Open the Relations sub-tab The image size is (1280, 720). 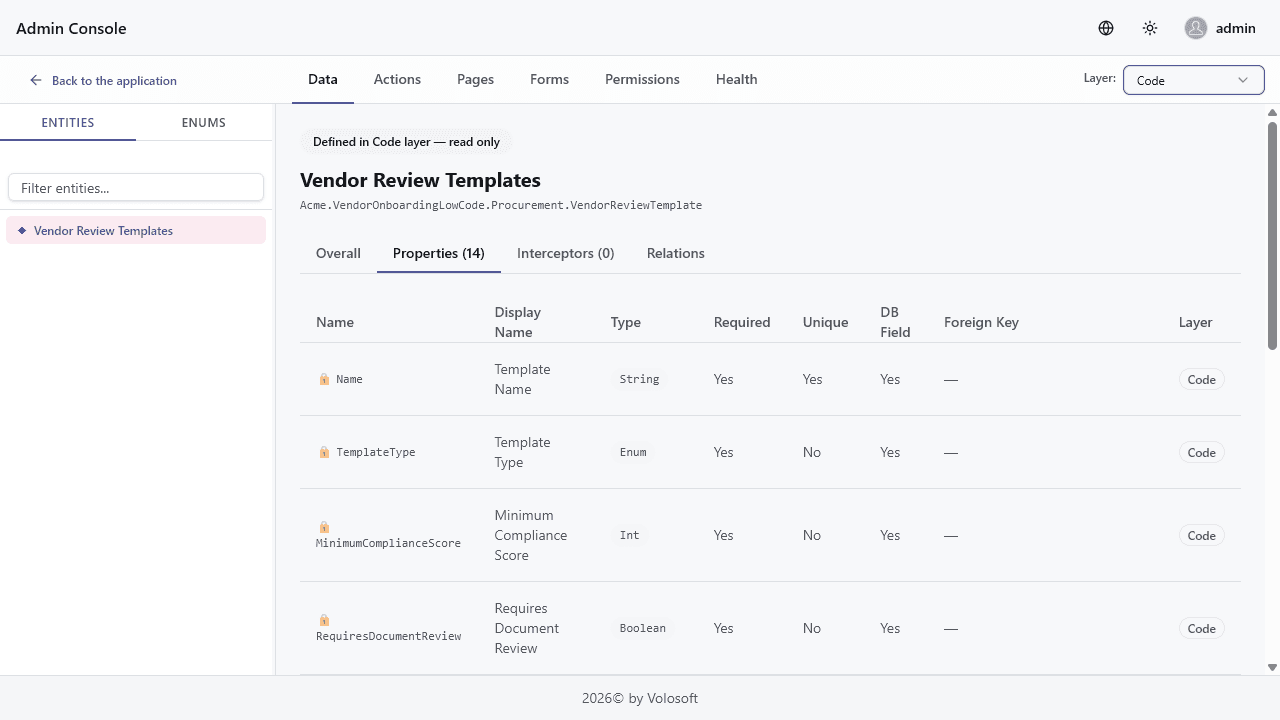coord(675,253)
